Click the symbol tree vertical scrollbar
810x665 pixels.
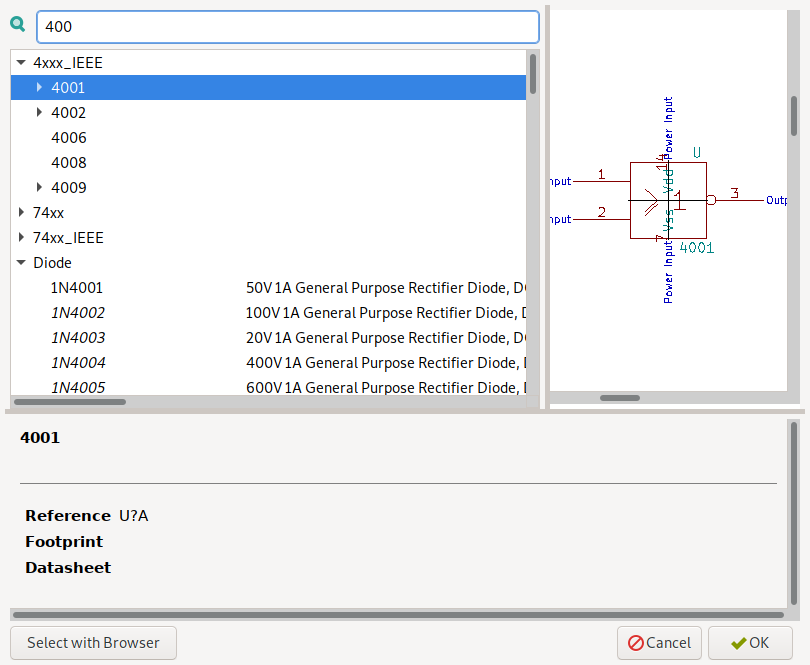(533, 75)
